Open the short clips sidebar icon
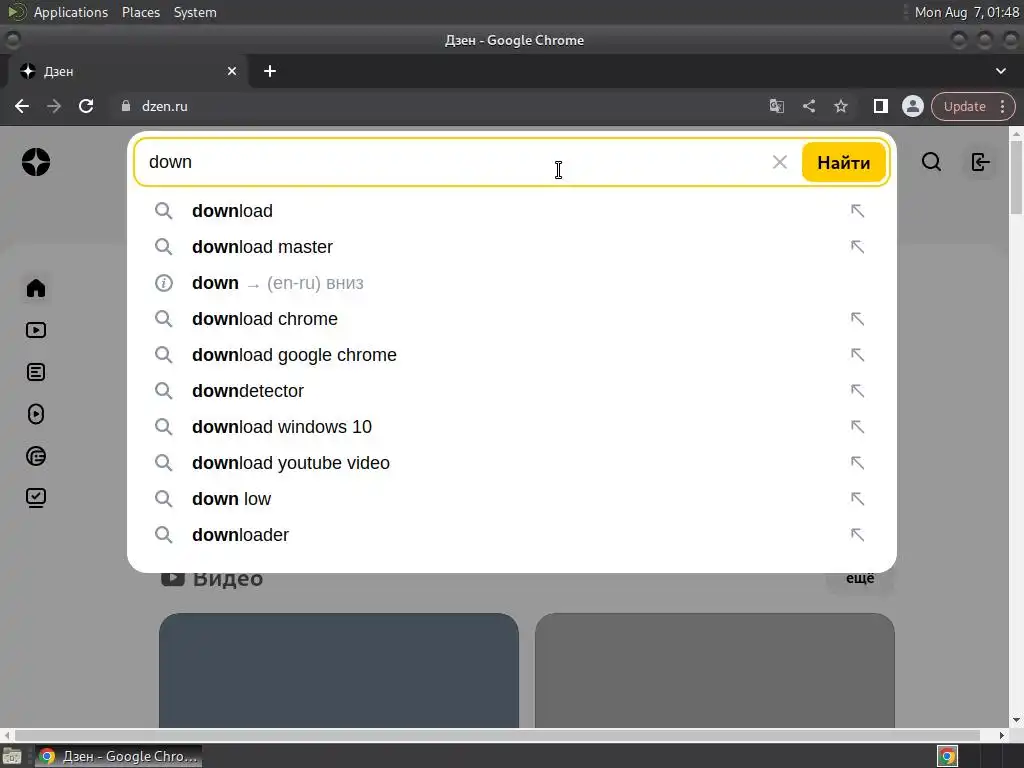Image resolution: width=1024 pixels, height=768 pixels. click(36, 414)
